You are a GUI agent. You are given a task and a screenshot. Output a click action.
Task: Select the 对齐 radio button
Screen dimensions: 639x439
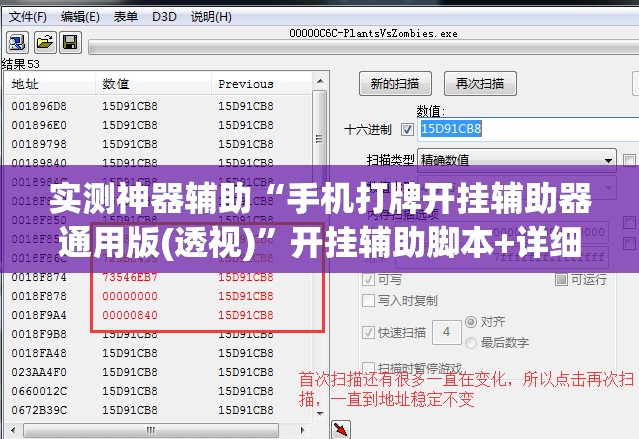pyautogui.click(x=471, y=322)
